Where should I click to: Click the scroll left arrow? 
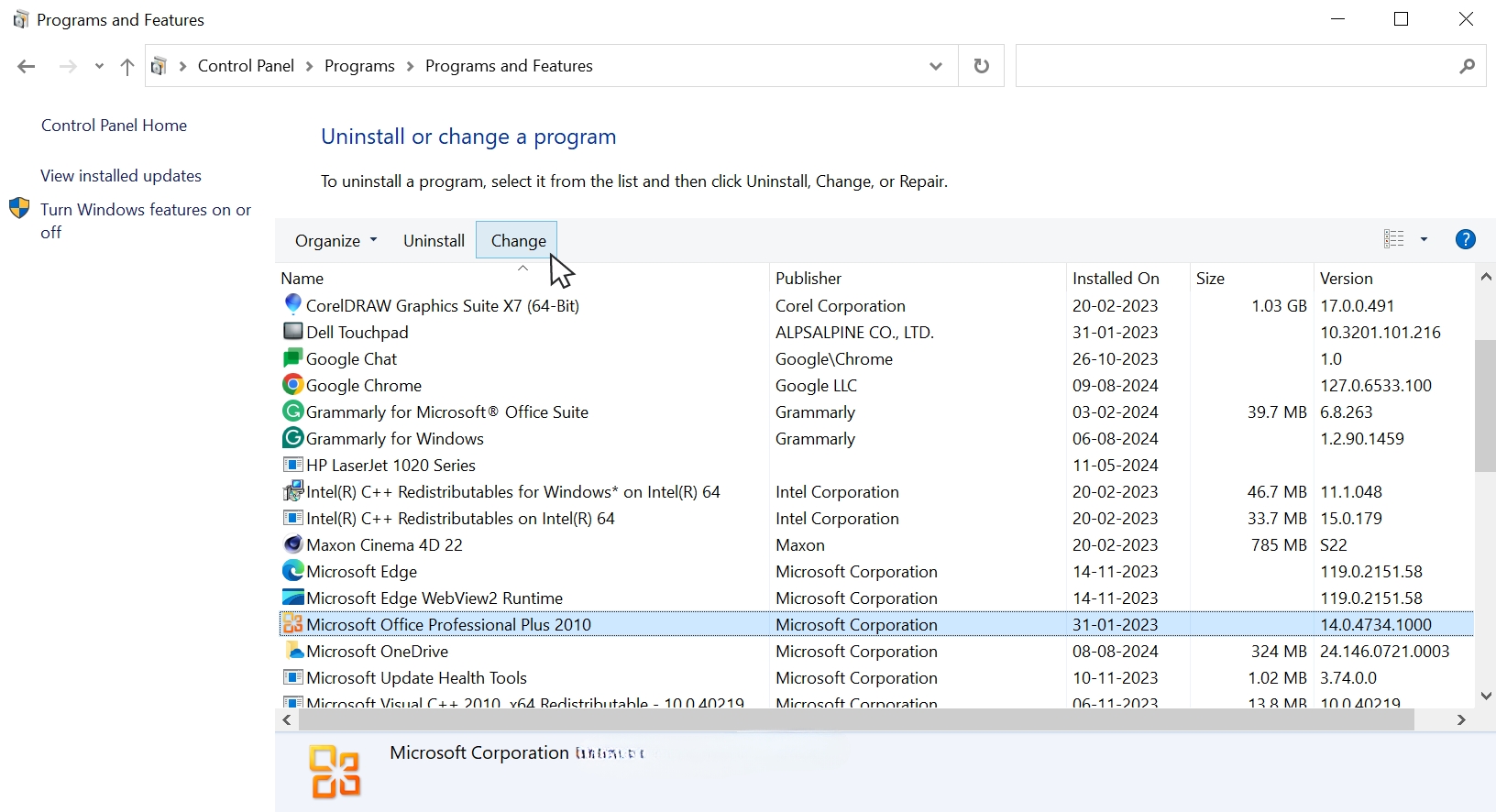click(287, 720)
